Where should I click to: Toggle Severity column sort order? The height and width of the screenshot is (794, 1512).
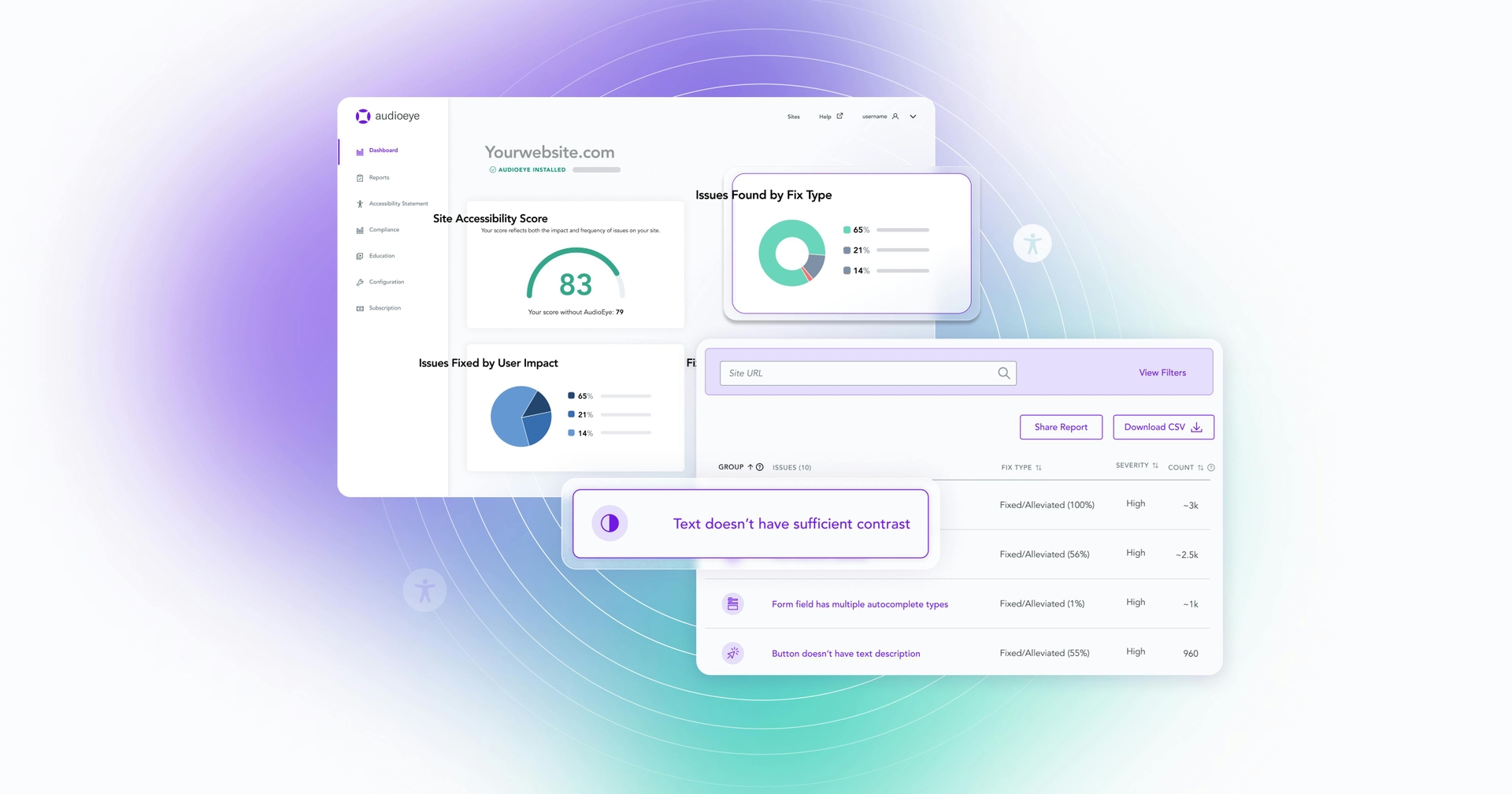tap(1154, 466)
